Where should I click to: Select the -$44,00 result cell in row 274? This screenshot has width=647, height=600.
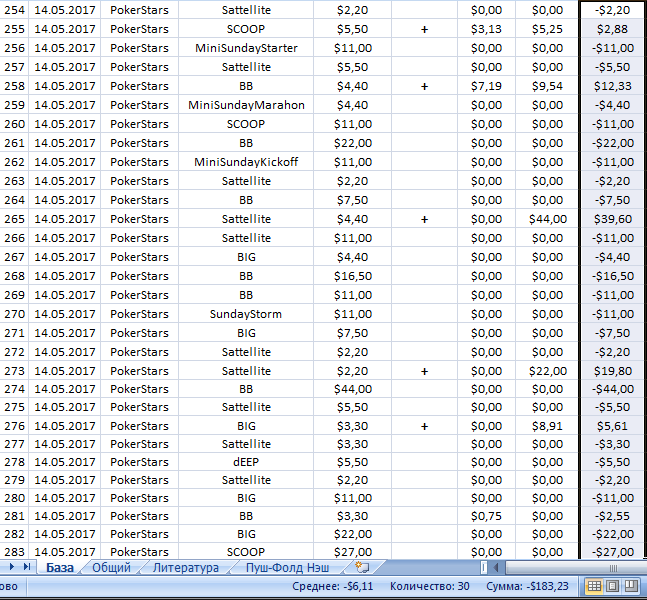tap(612, 389)
